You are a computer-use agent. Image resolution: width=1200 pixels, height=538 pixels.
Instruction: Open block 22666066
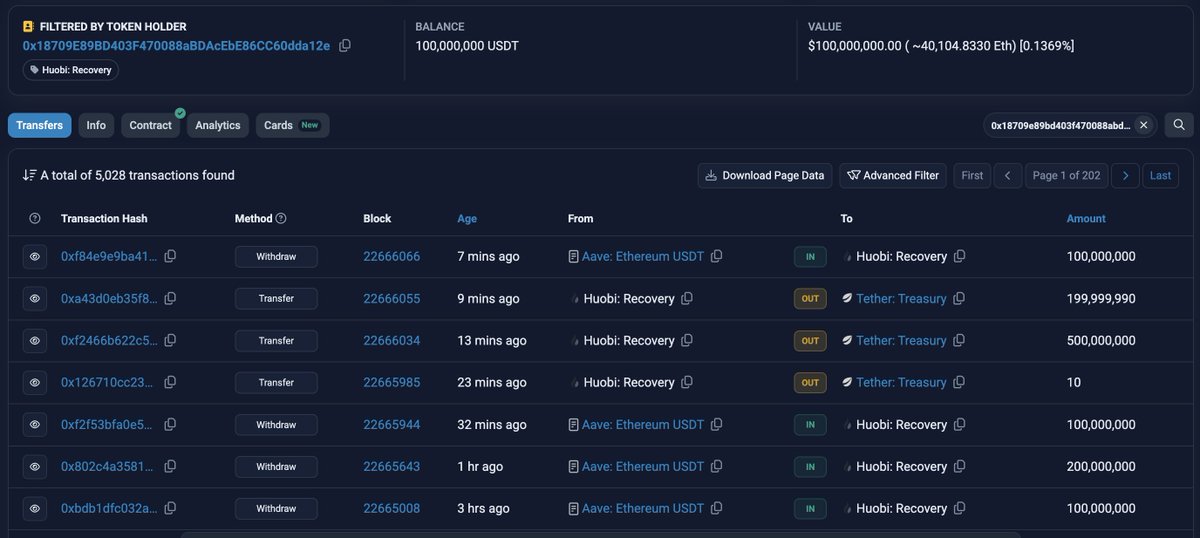(392, 257)
